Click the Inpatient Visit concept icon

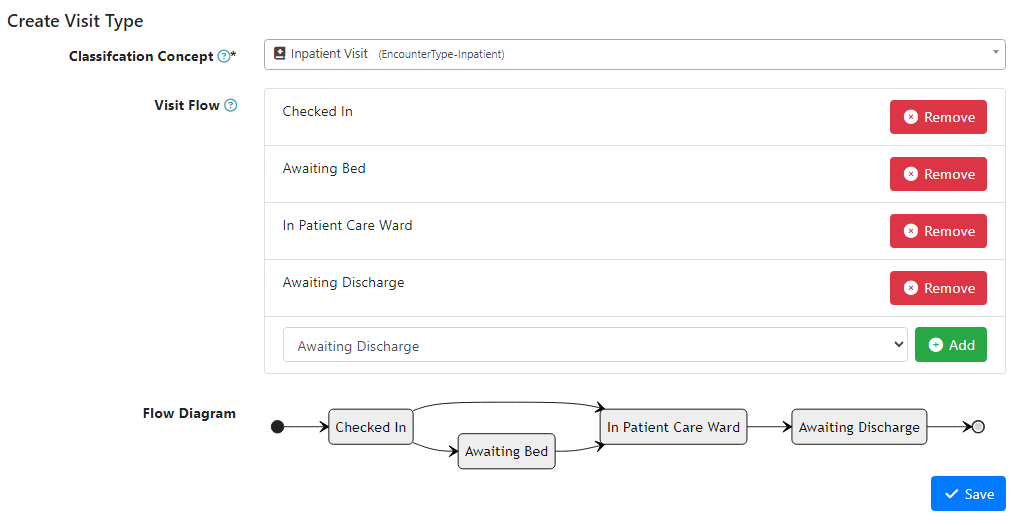coord(280,54)
